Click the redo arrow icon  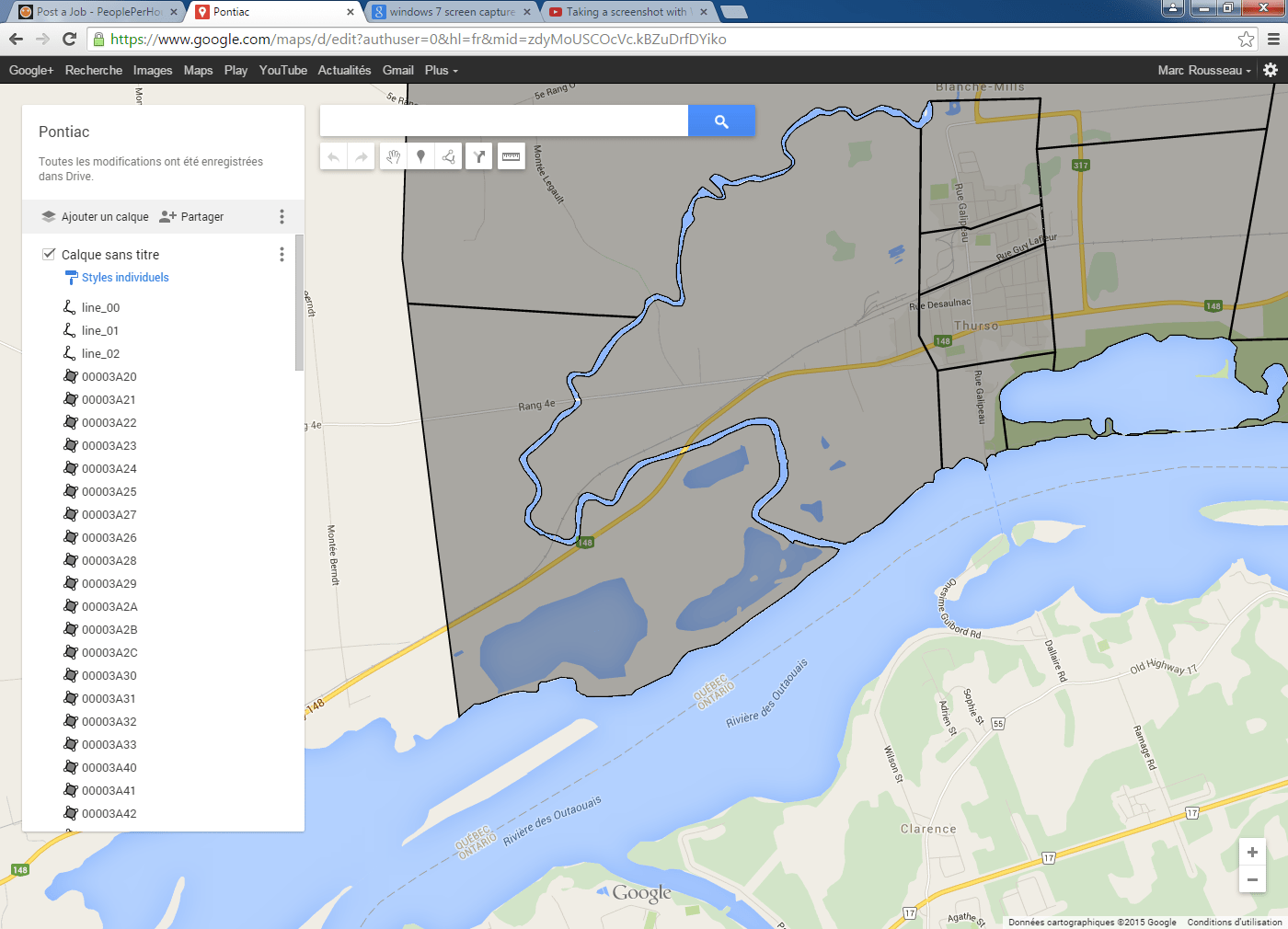(360, 156)
